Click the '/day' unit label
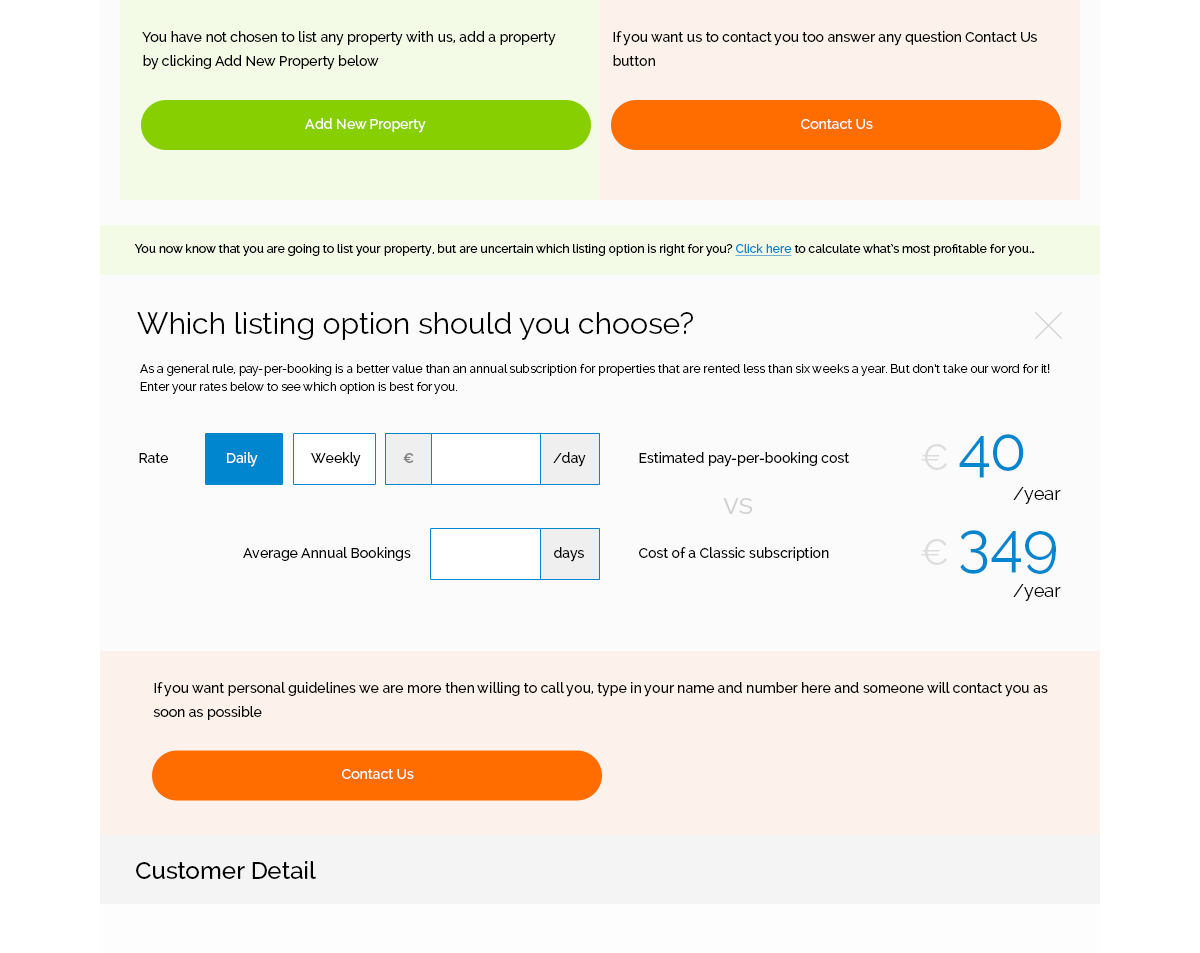The width and height of the screenshot is (1200, 953). (x=570, y=459)
